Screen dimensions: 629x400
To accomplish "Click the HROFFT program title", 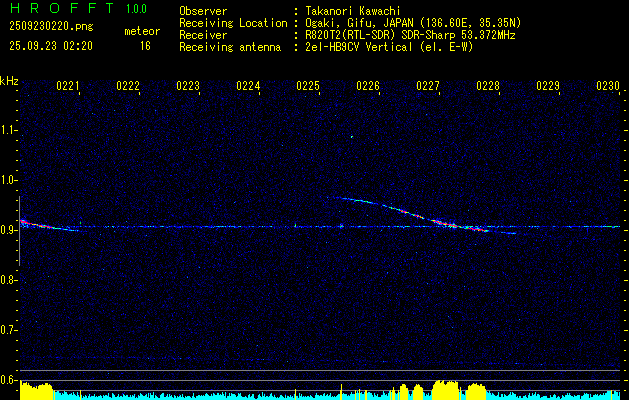I will (x=62, y=8).
